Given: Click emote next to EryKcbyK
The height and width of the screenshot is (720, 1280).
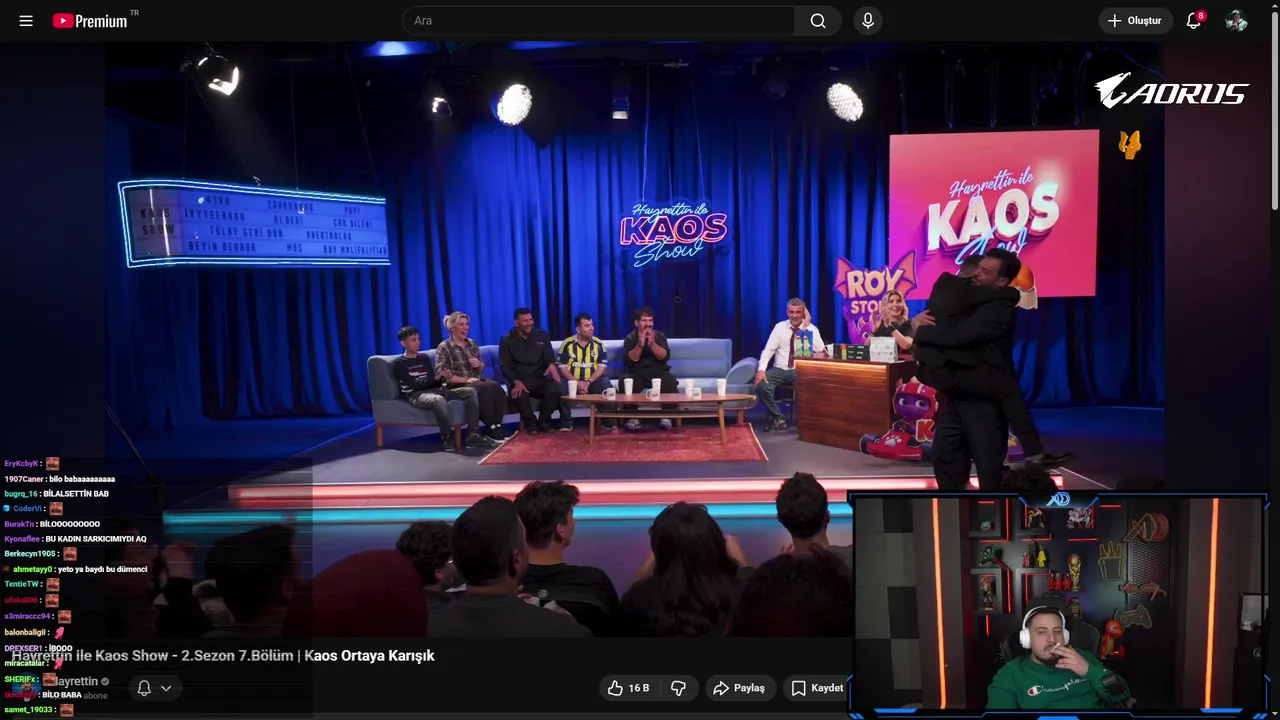Looking at the screenshot, I should pos(52,464).
